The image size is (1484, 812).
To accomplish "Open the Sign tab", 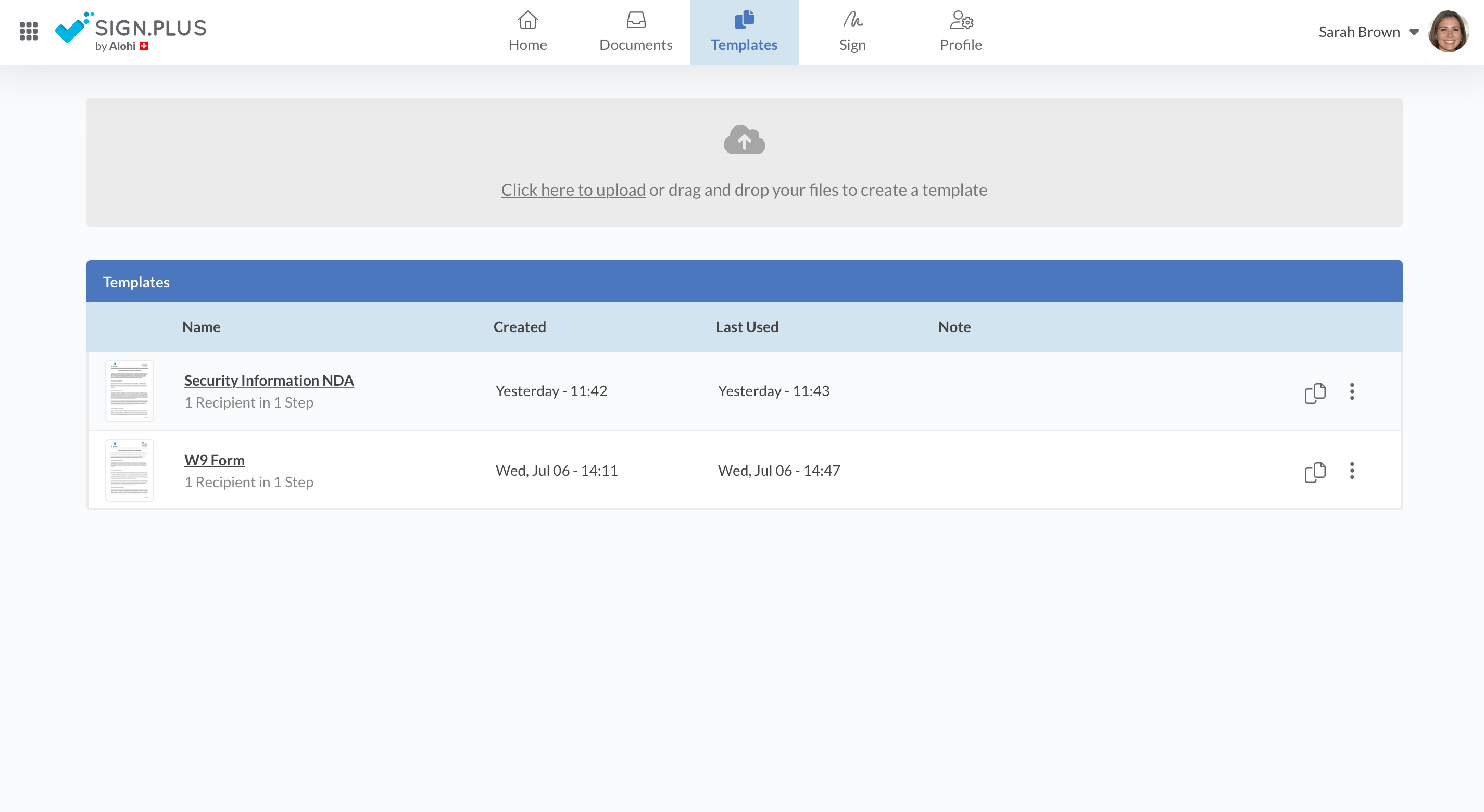I will [852, 32].
